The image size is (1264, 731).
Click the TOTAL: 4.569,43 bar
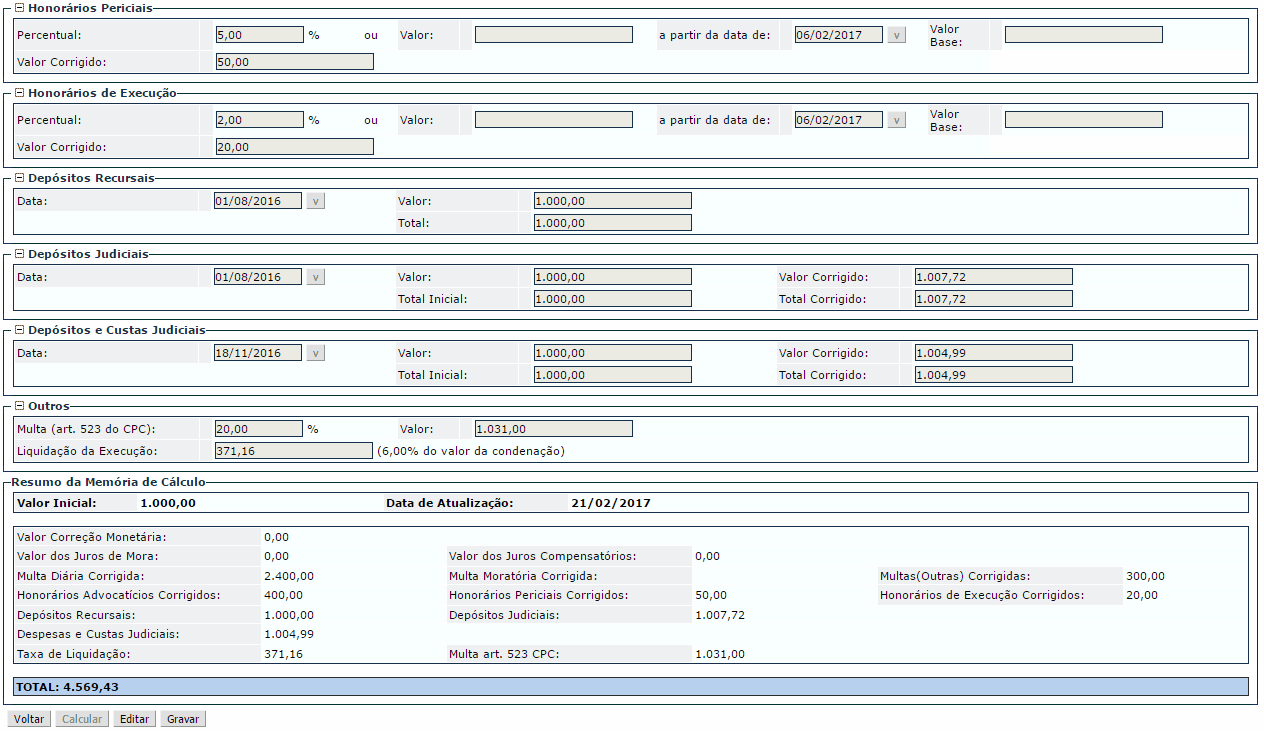point(631,687)
